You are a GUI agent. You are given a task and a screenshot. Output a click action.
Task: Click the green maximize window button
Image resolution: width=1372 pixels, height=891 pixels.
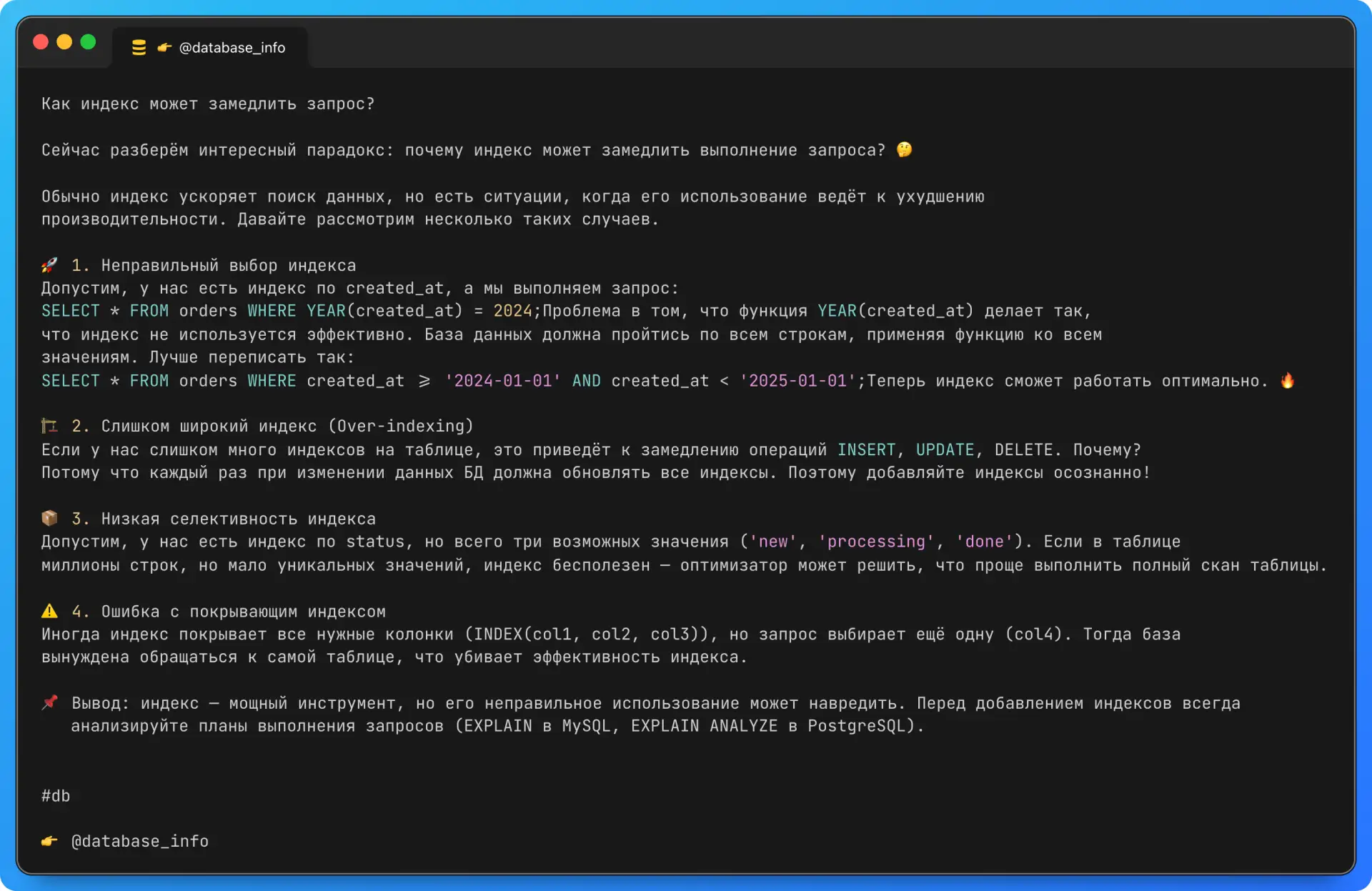pyautogui.click(x=88, y=42)
